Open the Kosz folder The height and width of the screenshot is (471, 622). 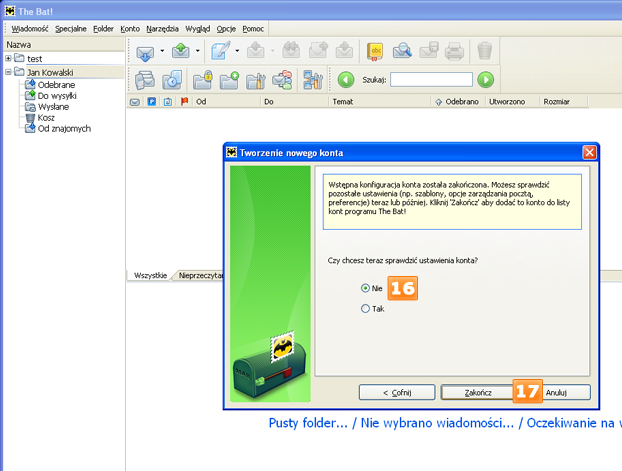(x=46, y=118)
